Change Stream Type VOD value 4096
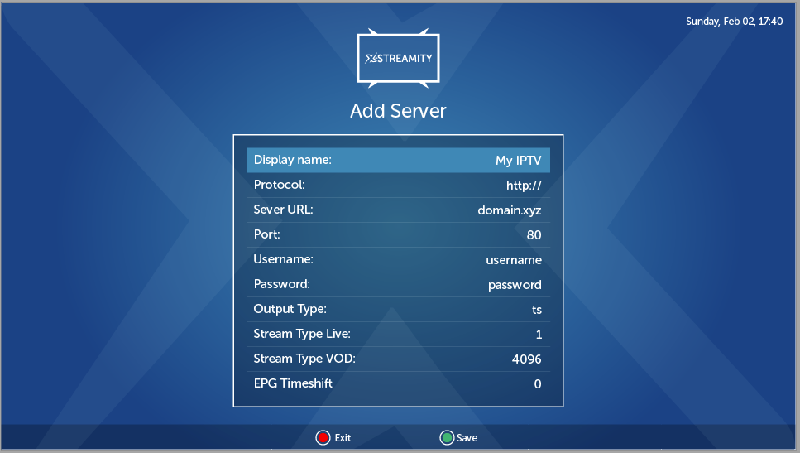 pos(527,360)
